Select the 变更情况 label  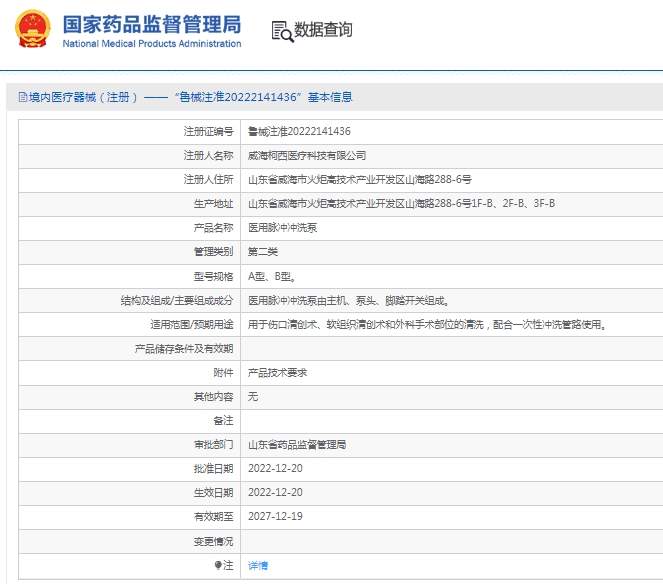pyautogui.click(x=214, y=541)
